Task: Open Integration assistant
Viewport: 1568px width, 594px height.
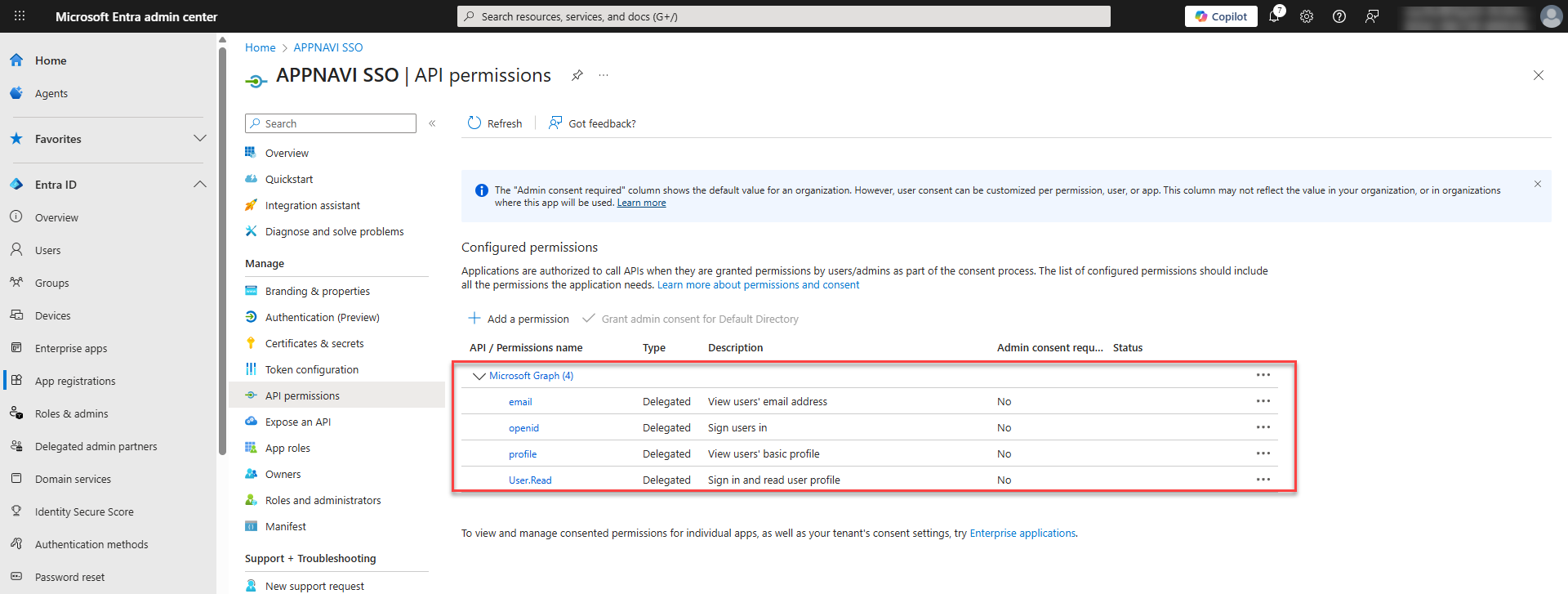Action: point(312,206)
